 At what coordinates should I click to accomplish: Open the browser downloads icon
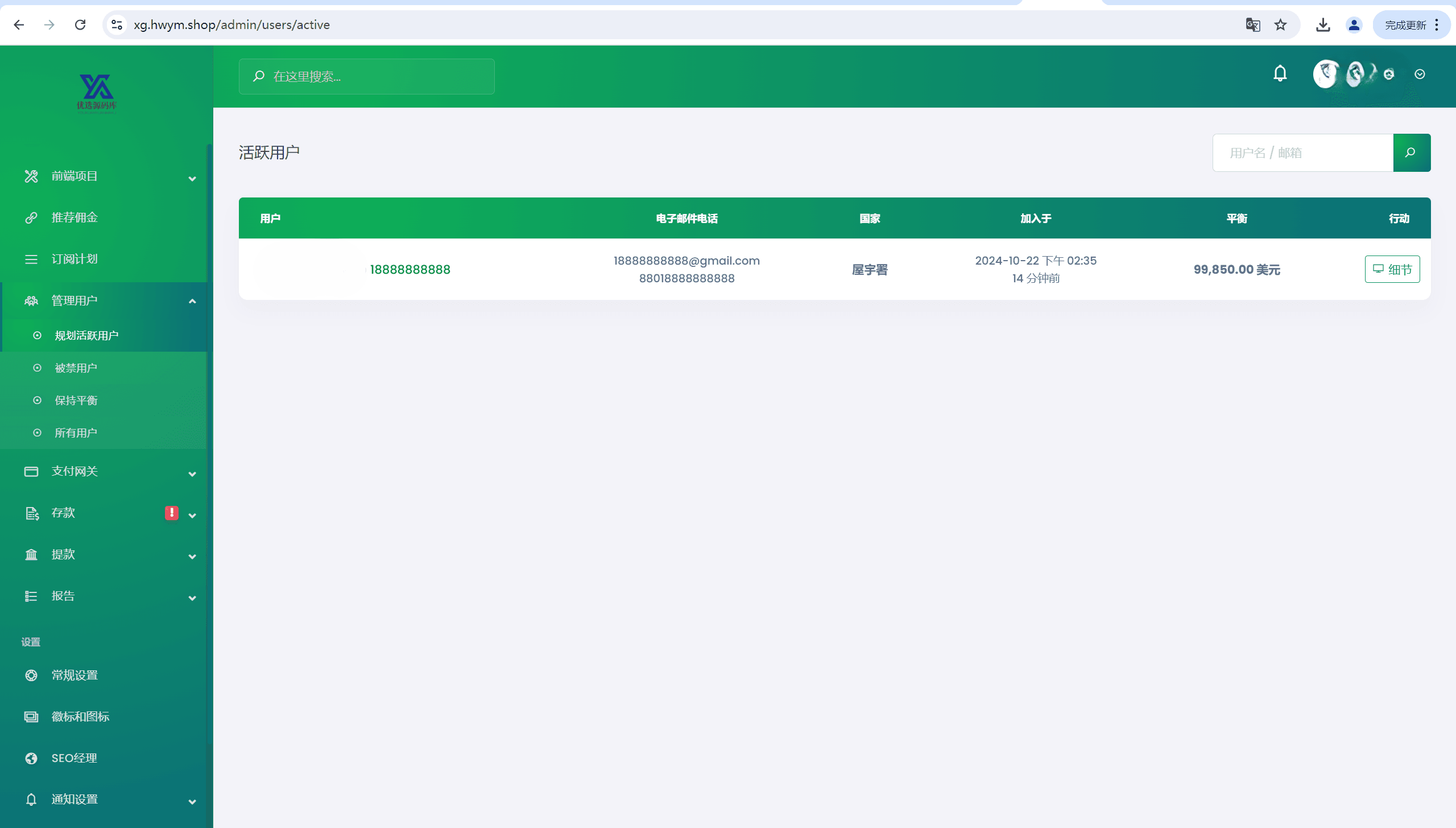coord(1323,25)
